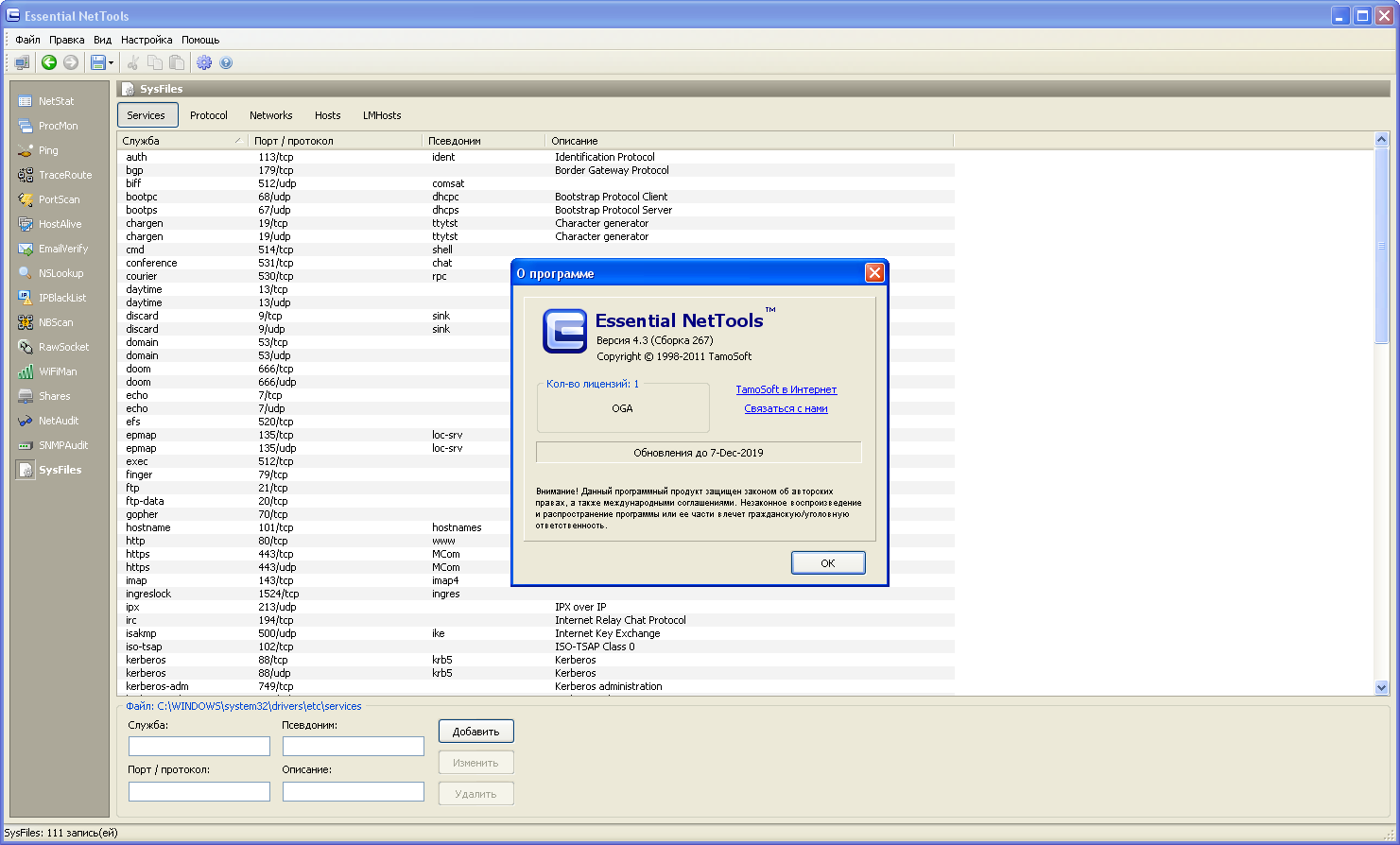Open the NetStat tool in sidebar
This screenshot has height=845, width=1400.
[x=56, y=101]
